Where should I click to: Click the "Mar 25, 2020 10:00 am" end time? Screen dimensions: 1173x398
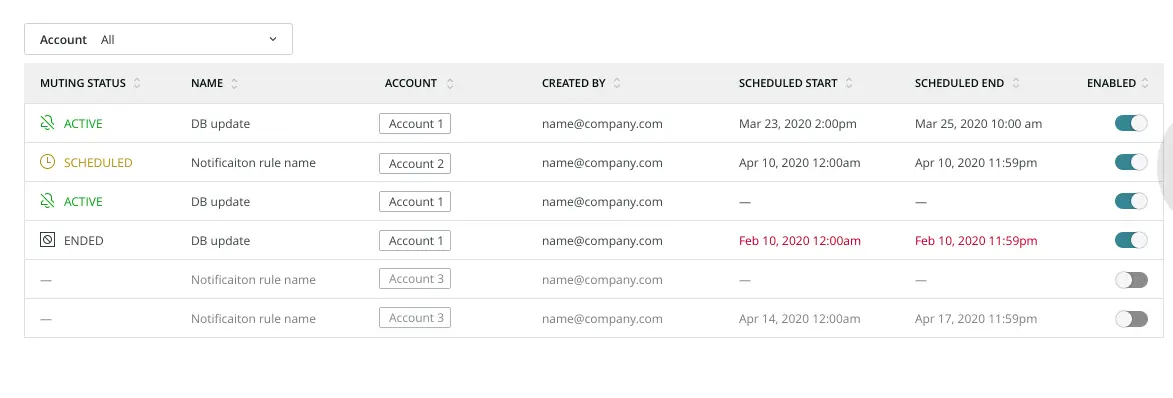tap(978, 124)
